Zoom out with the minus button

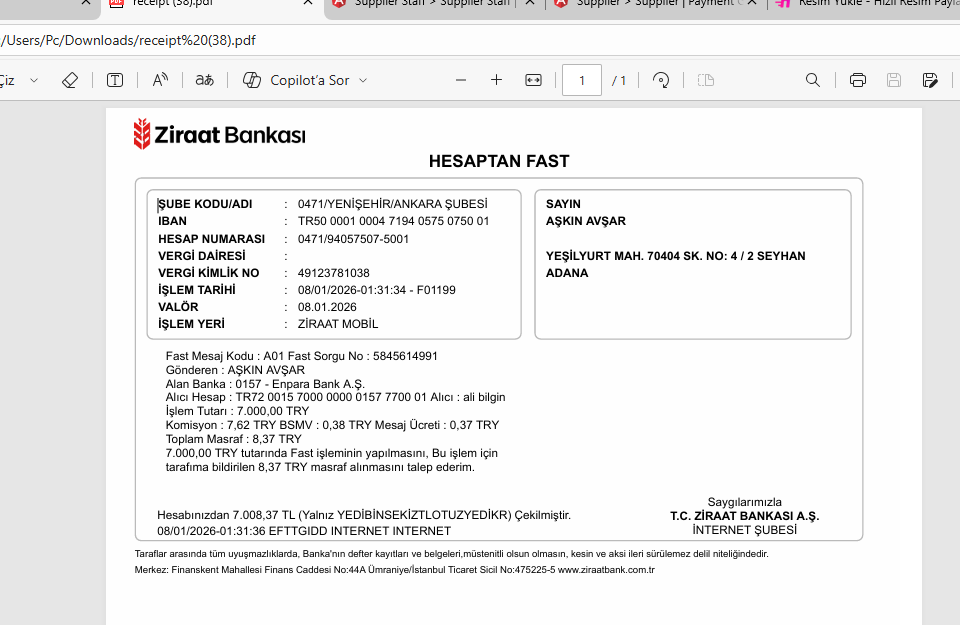click(461, 80)
